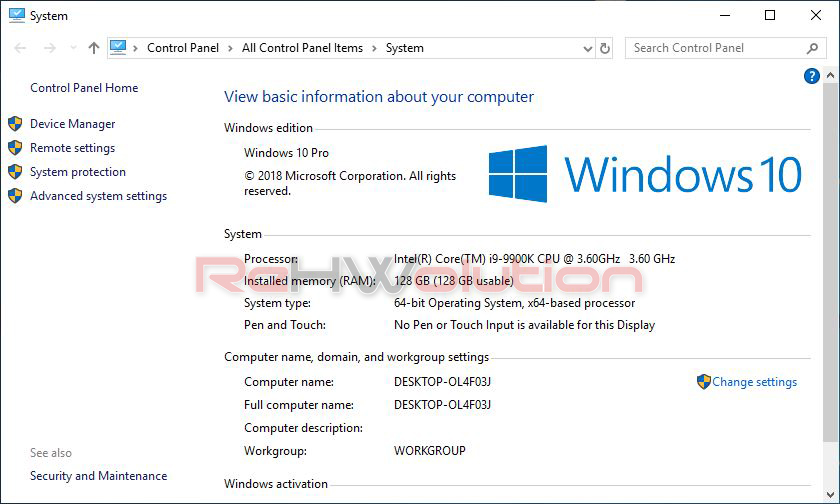Expand the address bar previous locations dropdown
The image size is (840, 504).
[587, 48]
